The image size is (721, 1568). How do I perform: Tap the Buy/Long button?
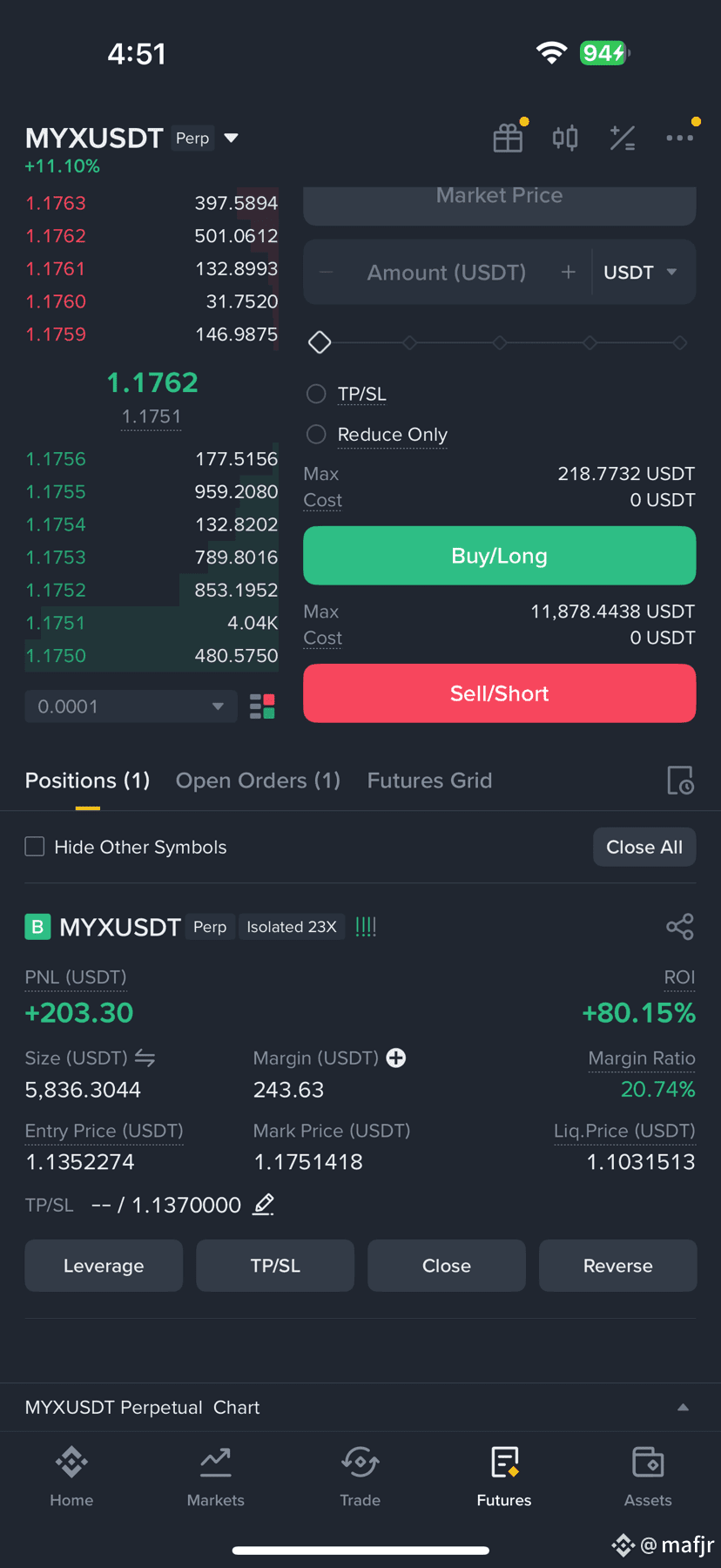point(499,556)
